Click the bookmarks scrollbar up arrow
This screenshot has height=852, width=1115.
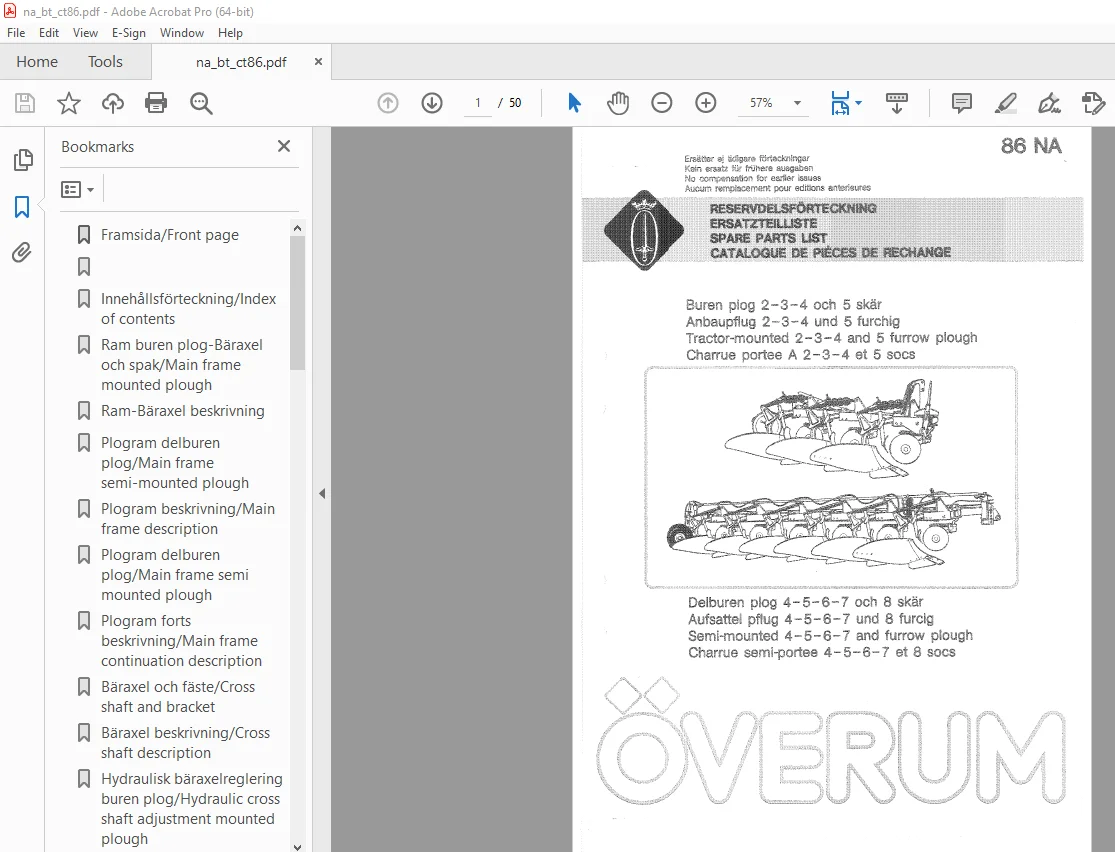click(x=297, y=228)
